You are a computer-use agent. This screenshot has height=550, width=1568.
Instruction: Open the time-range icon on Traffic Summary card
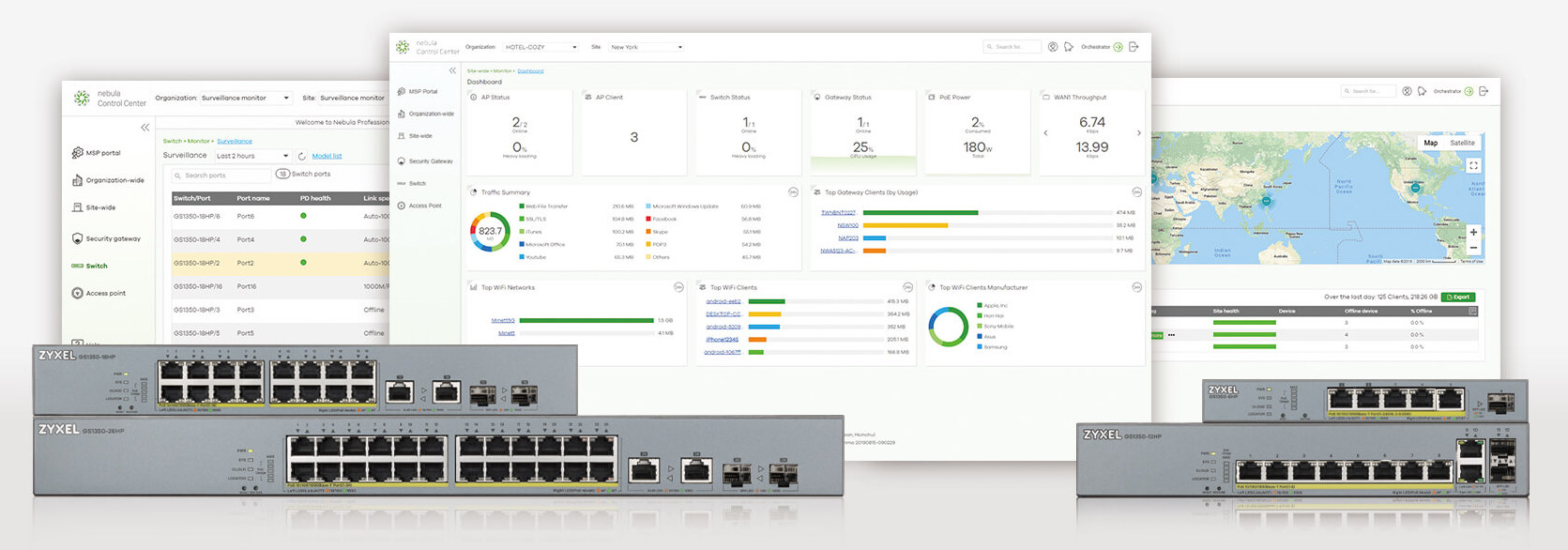coord(793,192)
